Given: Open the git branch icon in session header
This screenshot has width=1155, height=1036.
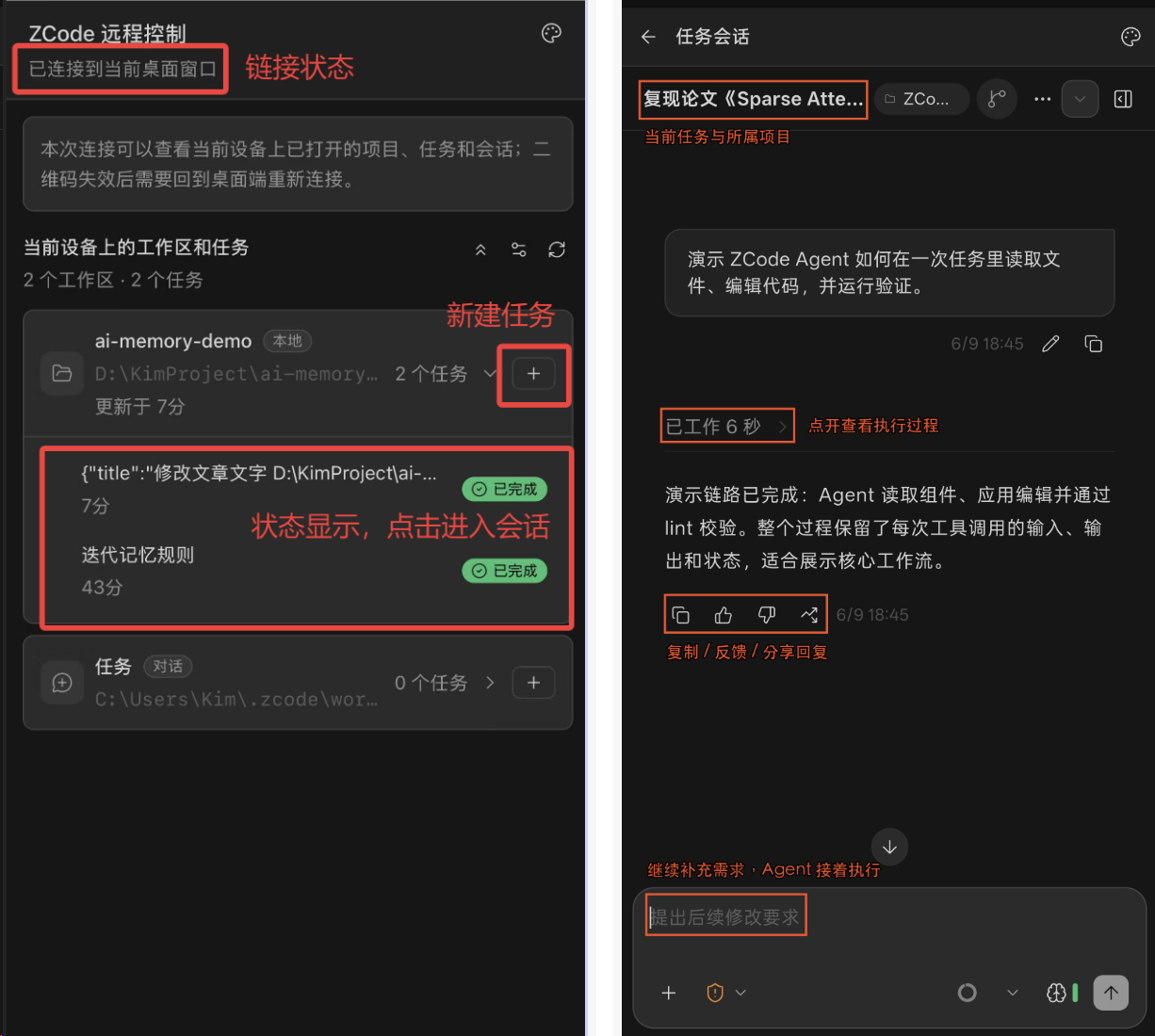Looking at the screenshot, I should tap(997, 99).
